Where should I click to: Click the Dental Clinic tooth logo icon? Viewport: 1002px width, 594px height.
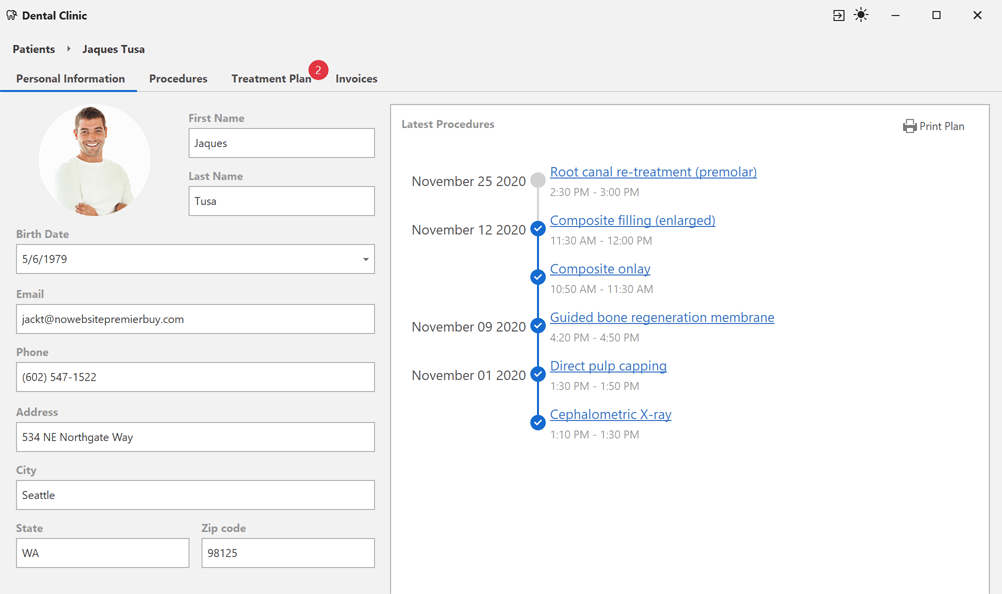(12, 15)
